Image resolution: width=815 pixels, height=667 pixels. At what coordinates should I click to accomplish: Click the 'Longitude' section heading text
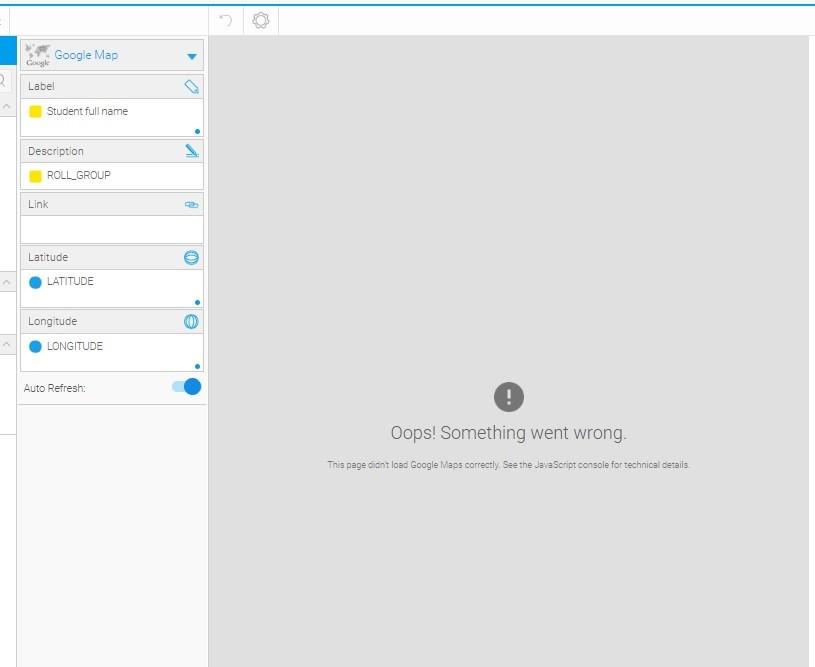tap(52, 321)
